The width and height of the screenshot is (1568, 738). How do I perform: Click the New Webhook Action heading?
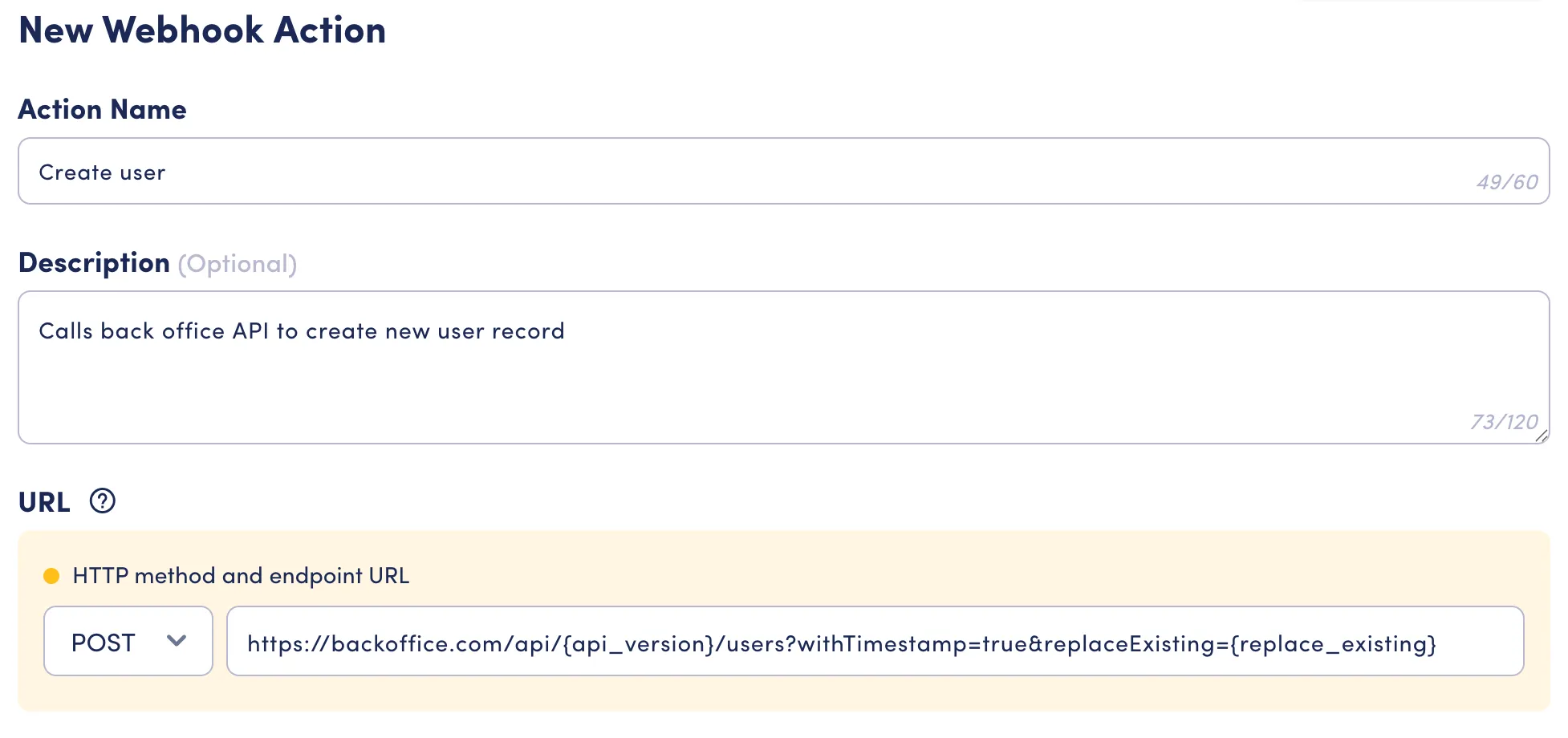pos(202,30)
